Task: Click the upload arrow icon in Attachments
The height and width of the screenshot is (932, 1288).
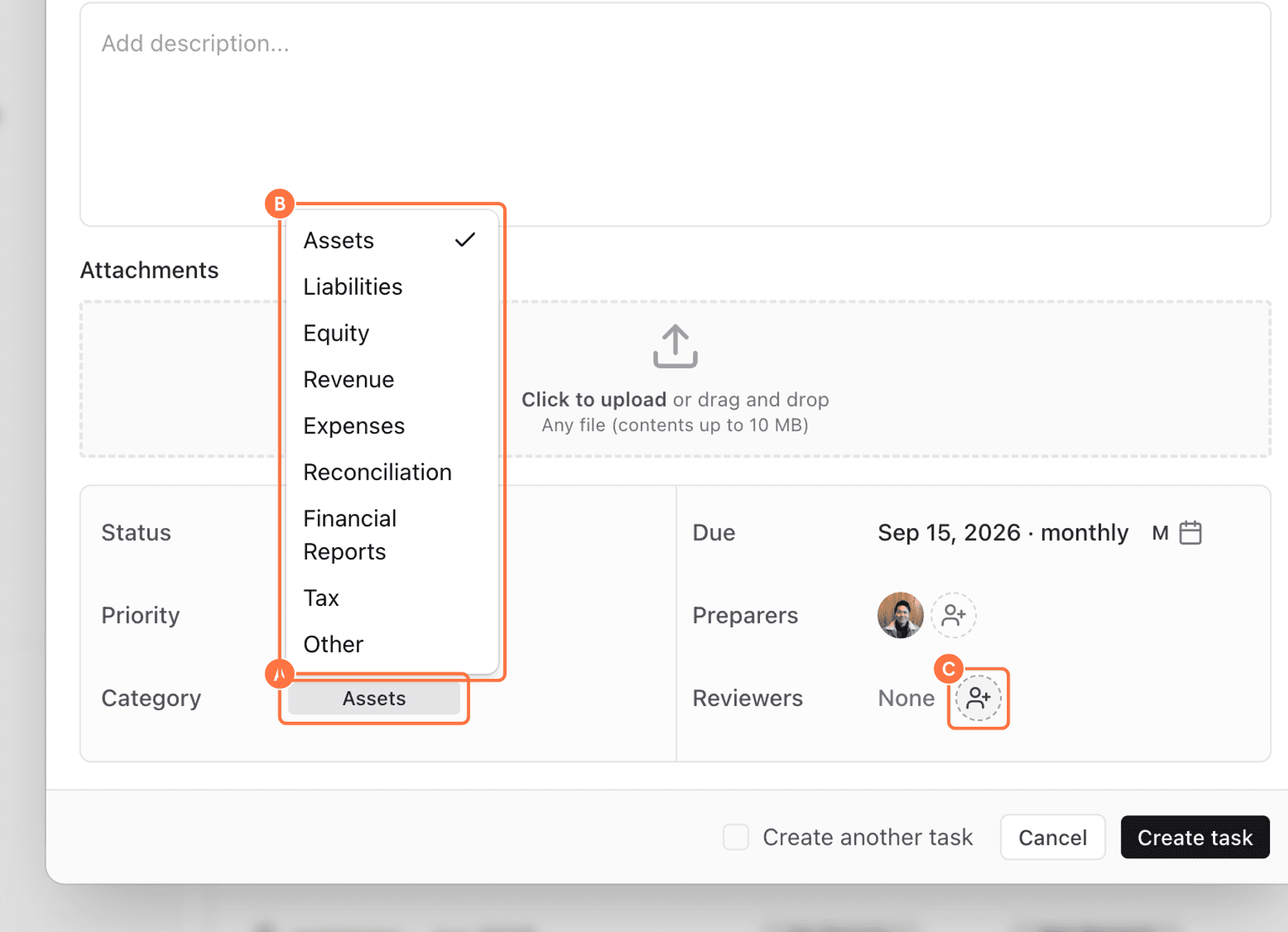Action: (675, 347)
